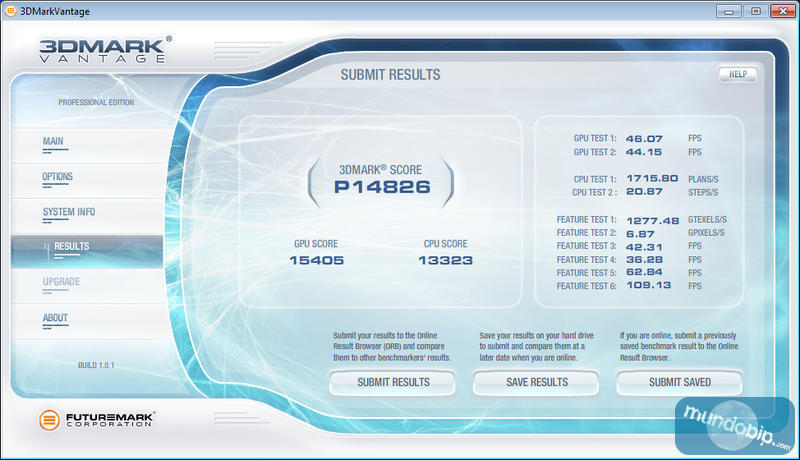Open the Upgrade section
The height and width of the screenshot is (460, 800).
(x=87, y=286)
